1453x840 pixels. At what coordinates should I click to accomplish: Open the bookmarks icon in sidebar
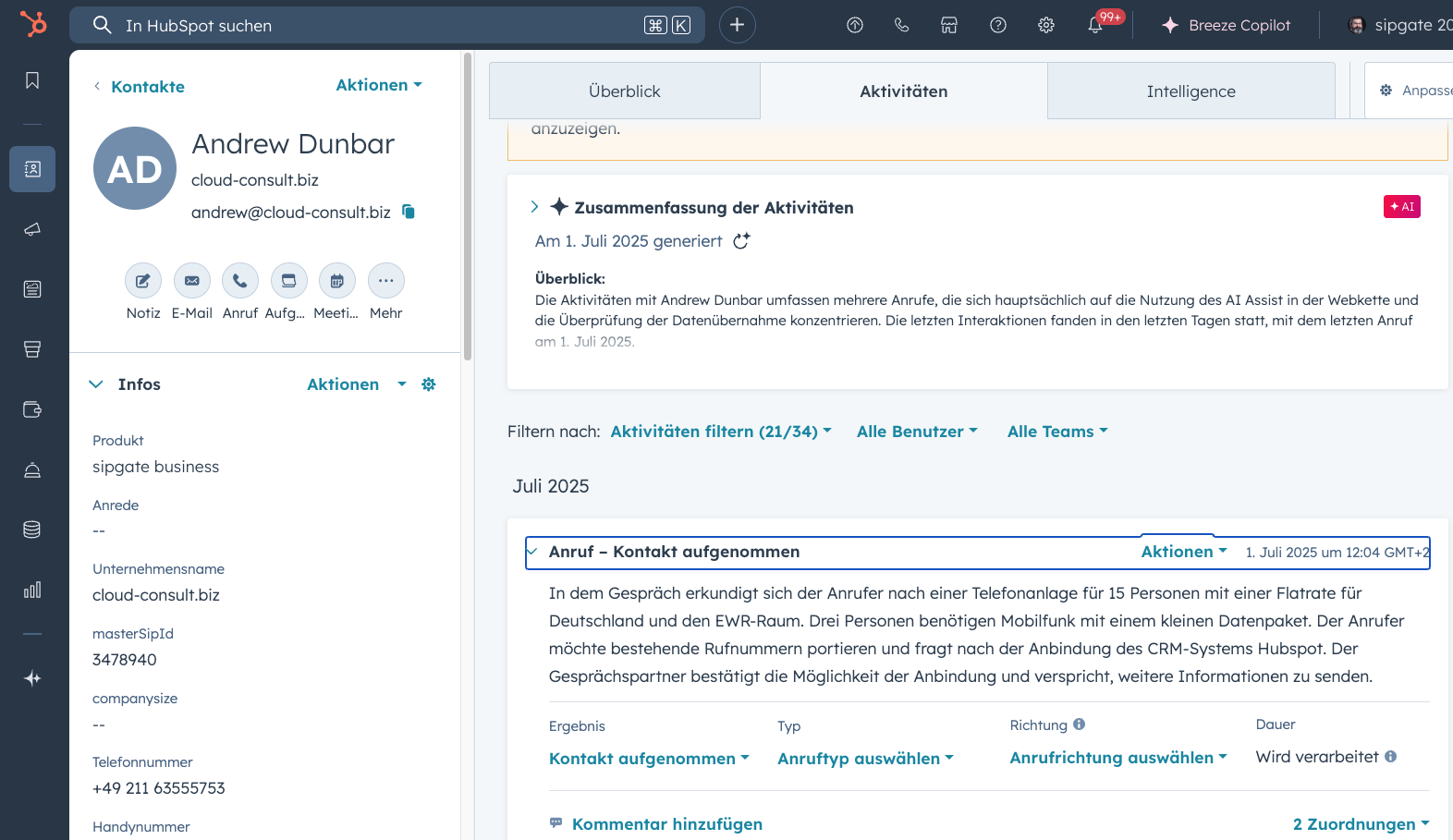click(x=32, y=80)
